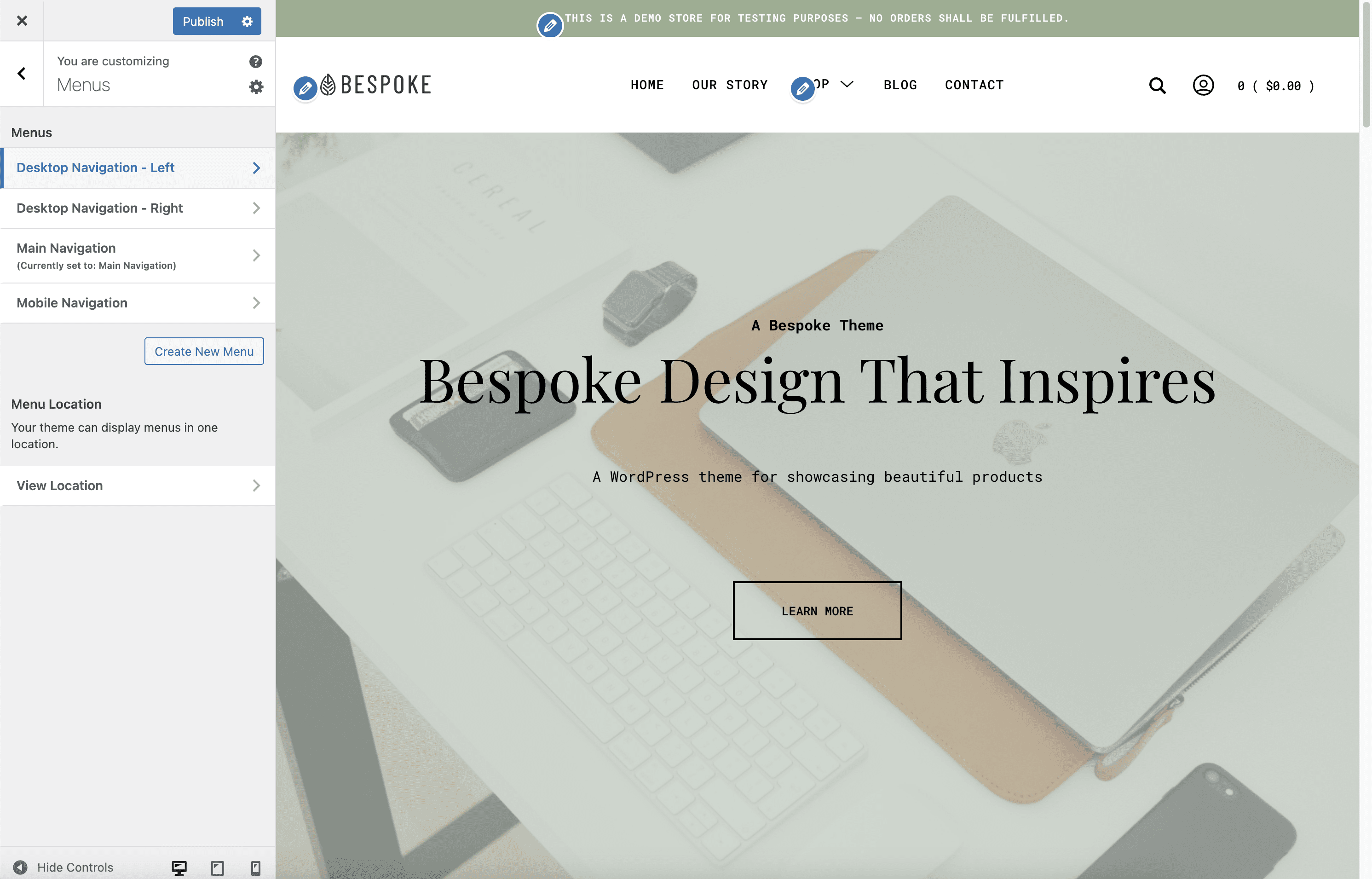Click the Create New Menu button
Viewport: 1372px width, 879px height.
(x=204, y=351)
